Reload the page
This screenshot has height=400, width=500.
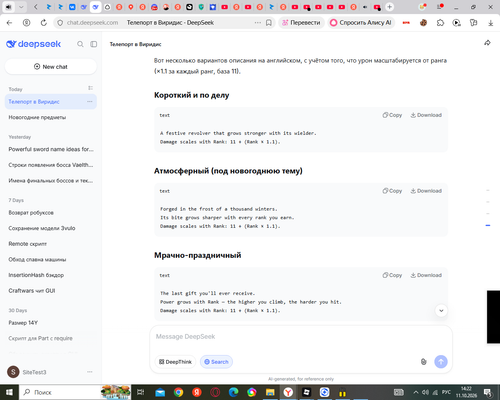(44, 23)
